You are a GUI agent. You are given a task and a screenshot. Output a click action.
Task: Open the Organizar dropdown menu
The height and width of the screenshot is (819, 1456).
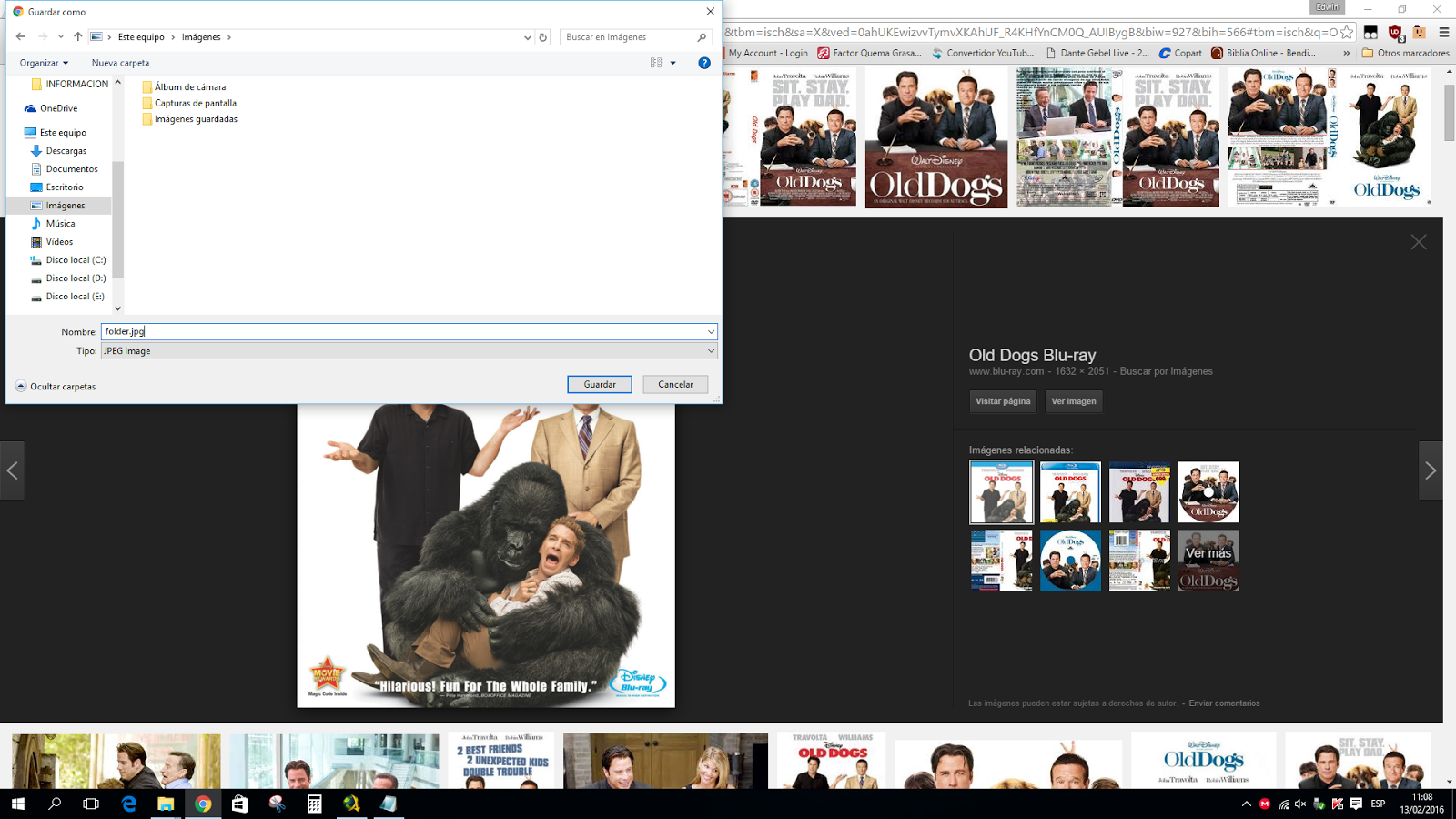pos(44,63)
